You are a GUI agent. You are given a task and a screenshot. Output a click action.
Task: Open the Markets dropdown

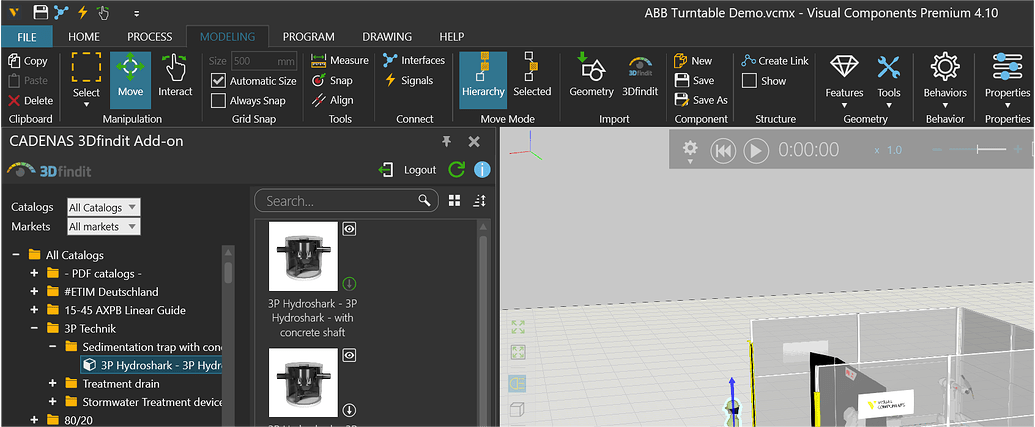[x=103, y=227]
